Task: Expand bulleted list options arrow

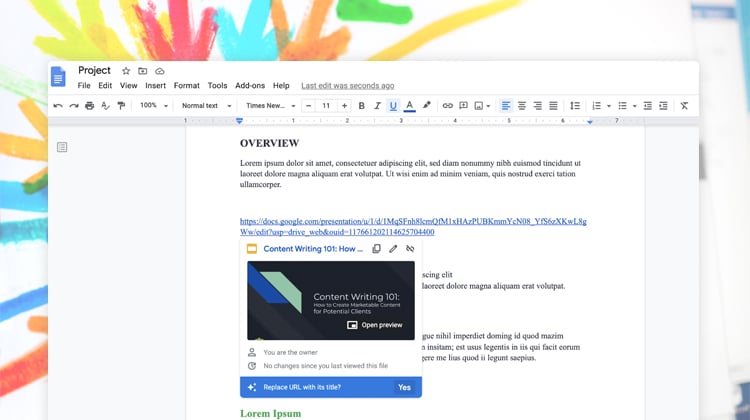Action: tap(634, 106)
